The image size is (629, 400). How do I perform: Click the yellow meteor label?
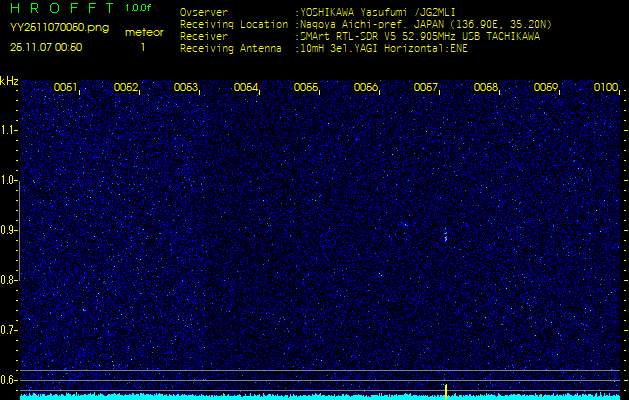tap(143, 32)
